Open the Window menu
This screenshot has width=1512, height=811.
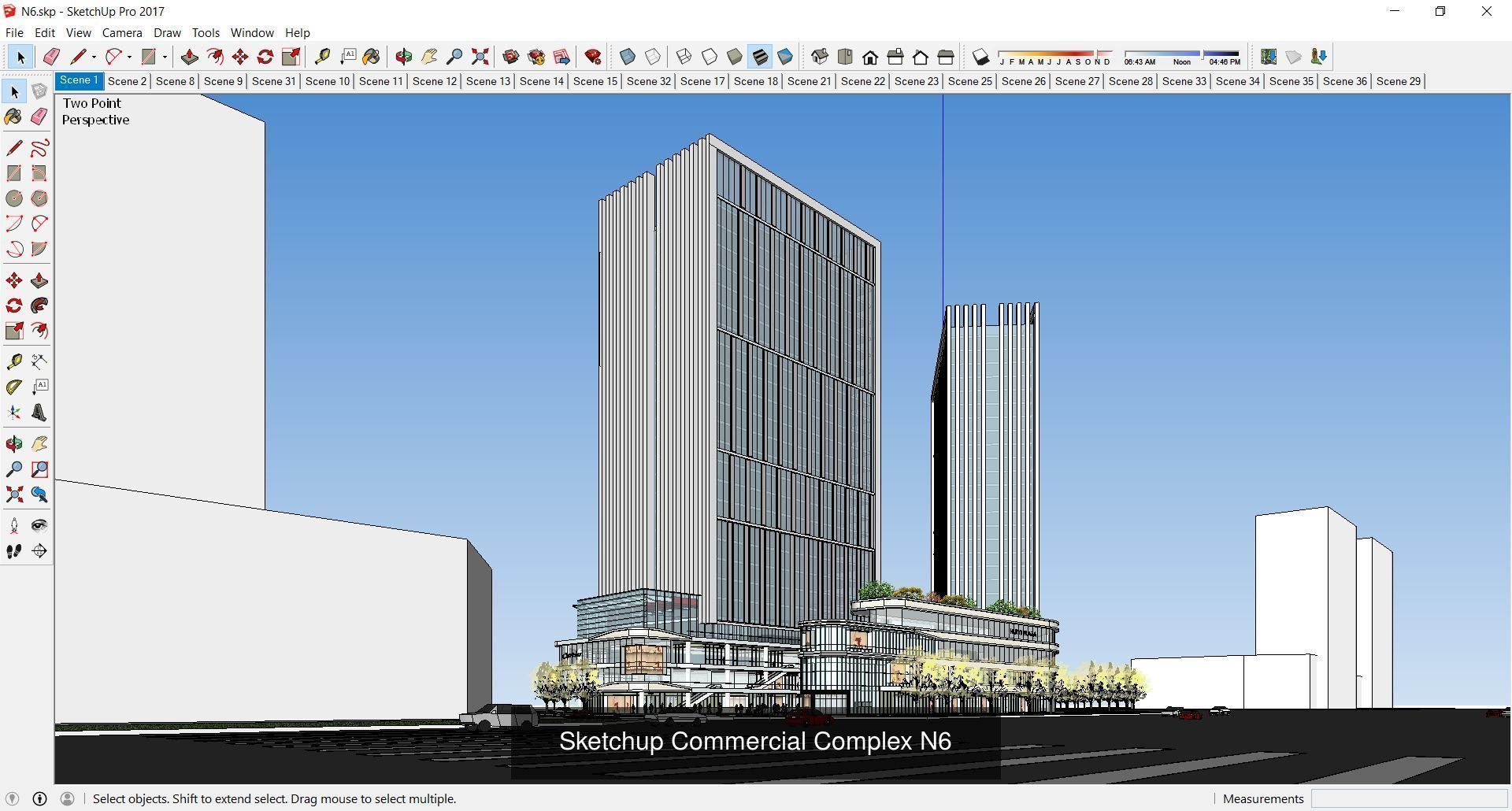(252, 33)
